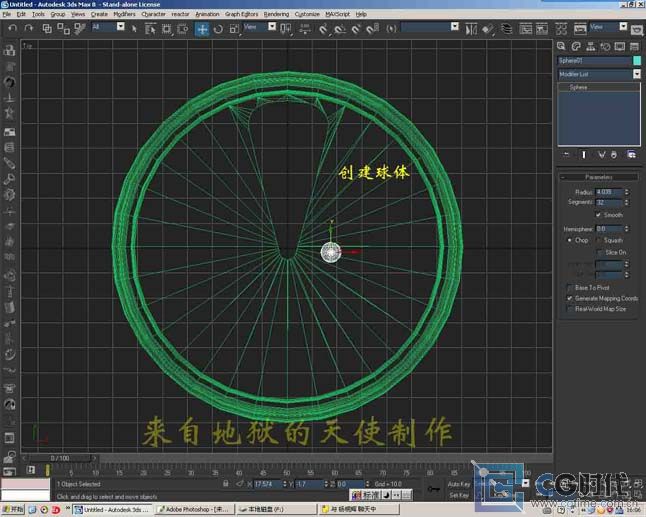Click the Align tool icon
This screenshot has height=517, width=646.
488,29
